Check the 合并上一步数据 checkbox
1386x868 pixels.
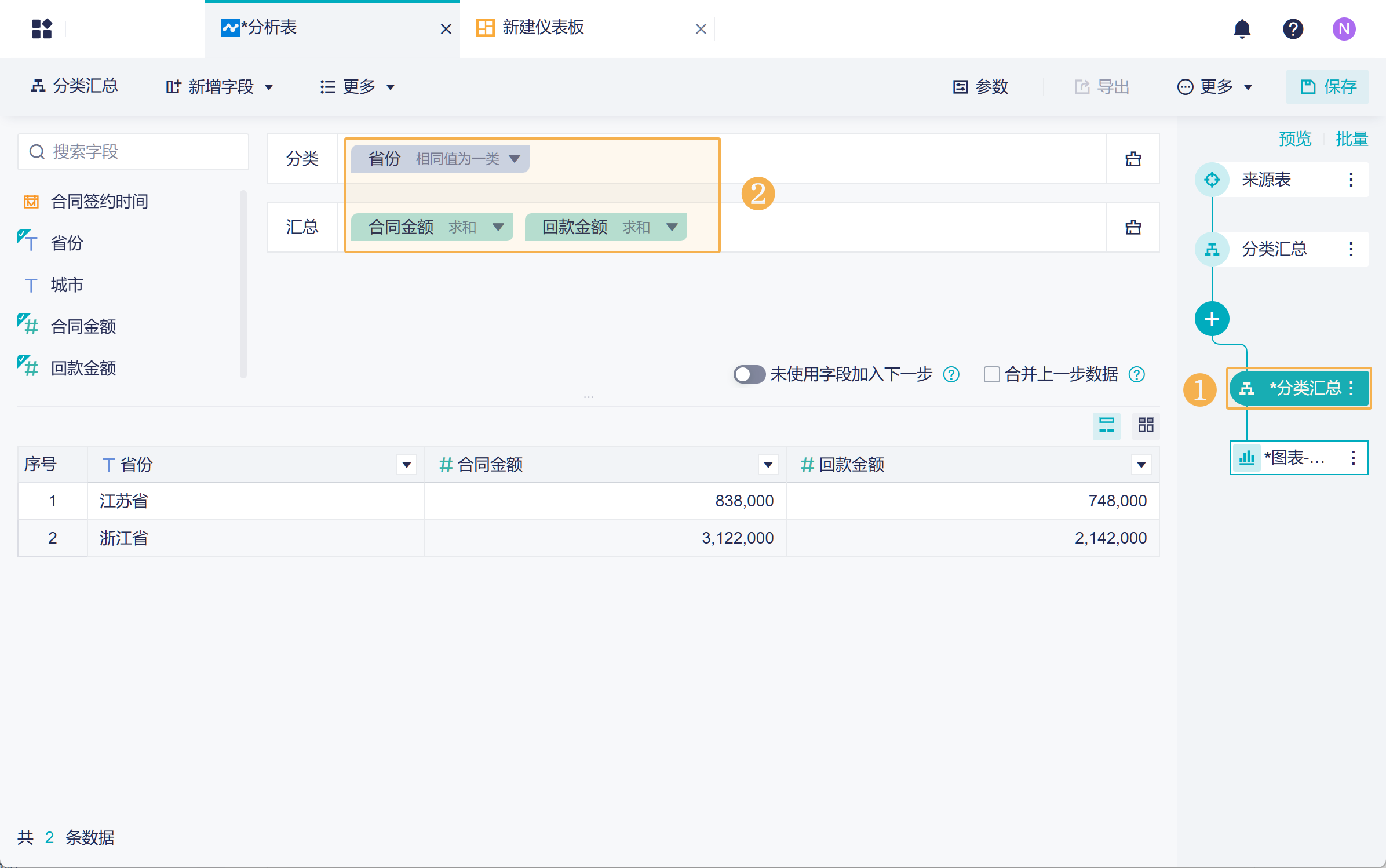(991, 374)
